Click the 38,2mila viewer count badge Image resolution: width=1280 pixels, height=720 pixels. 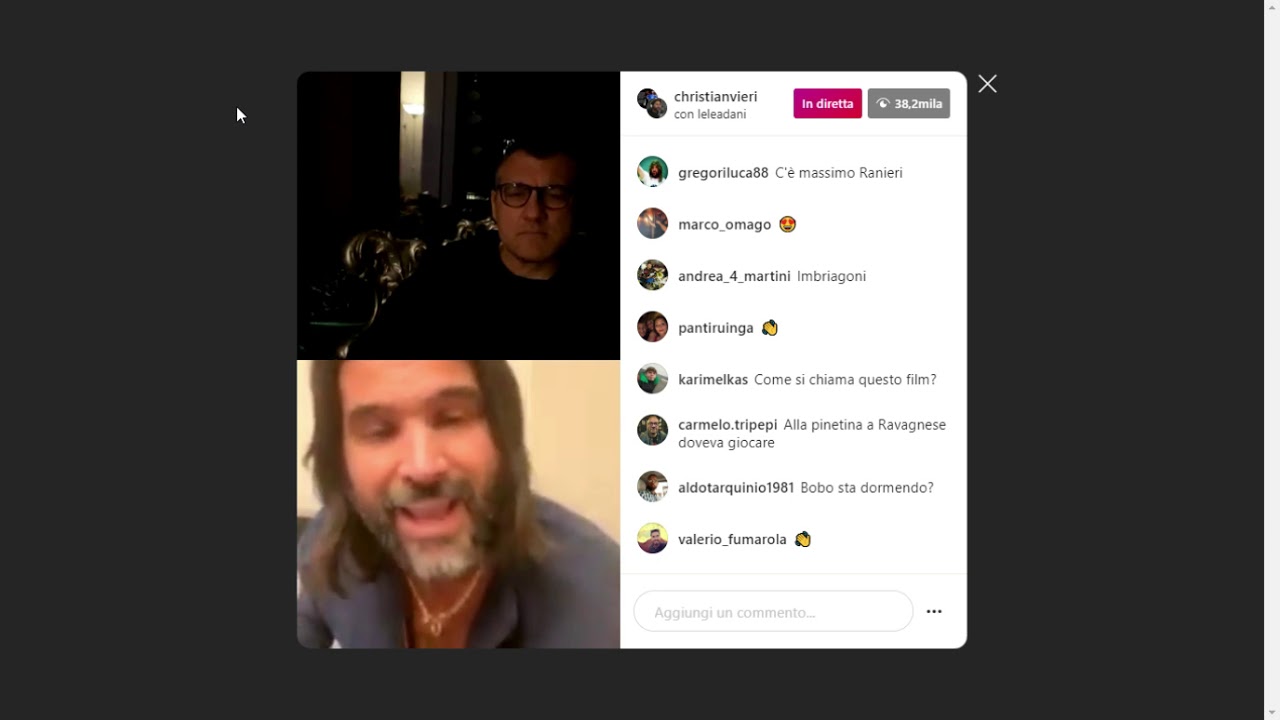coord(908,103)
